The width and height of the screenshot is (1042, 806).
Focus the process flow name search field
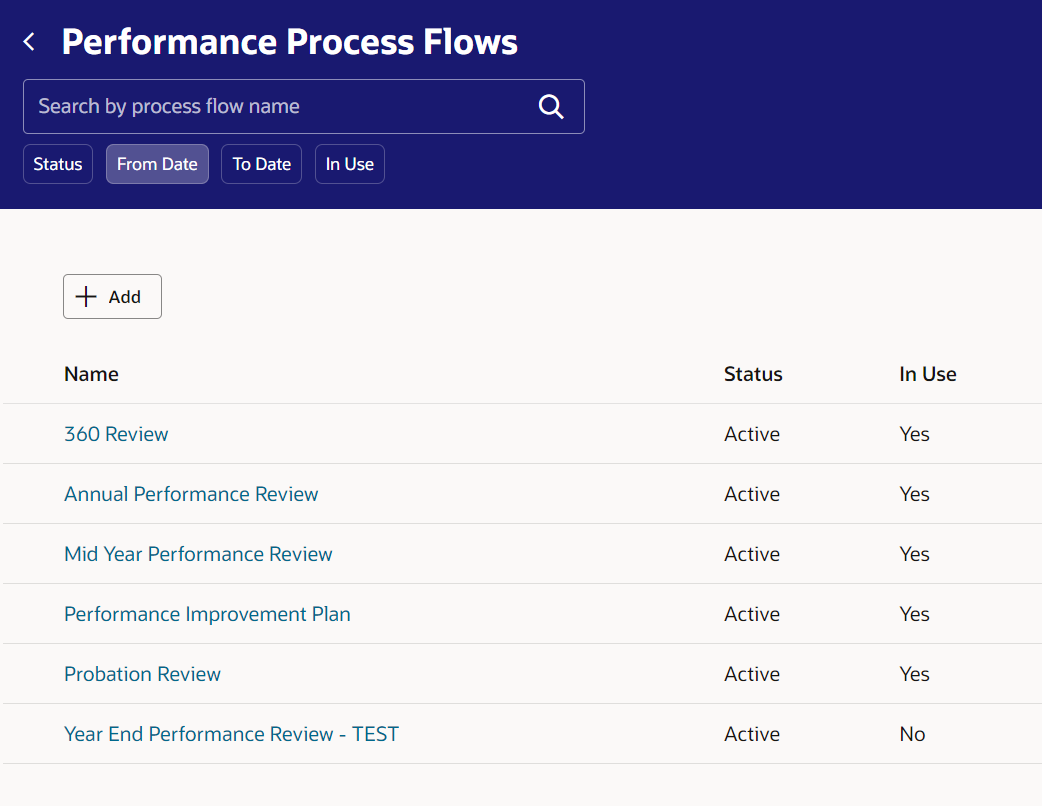[304, 106]
